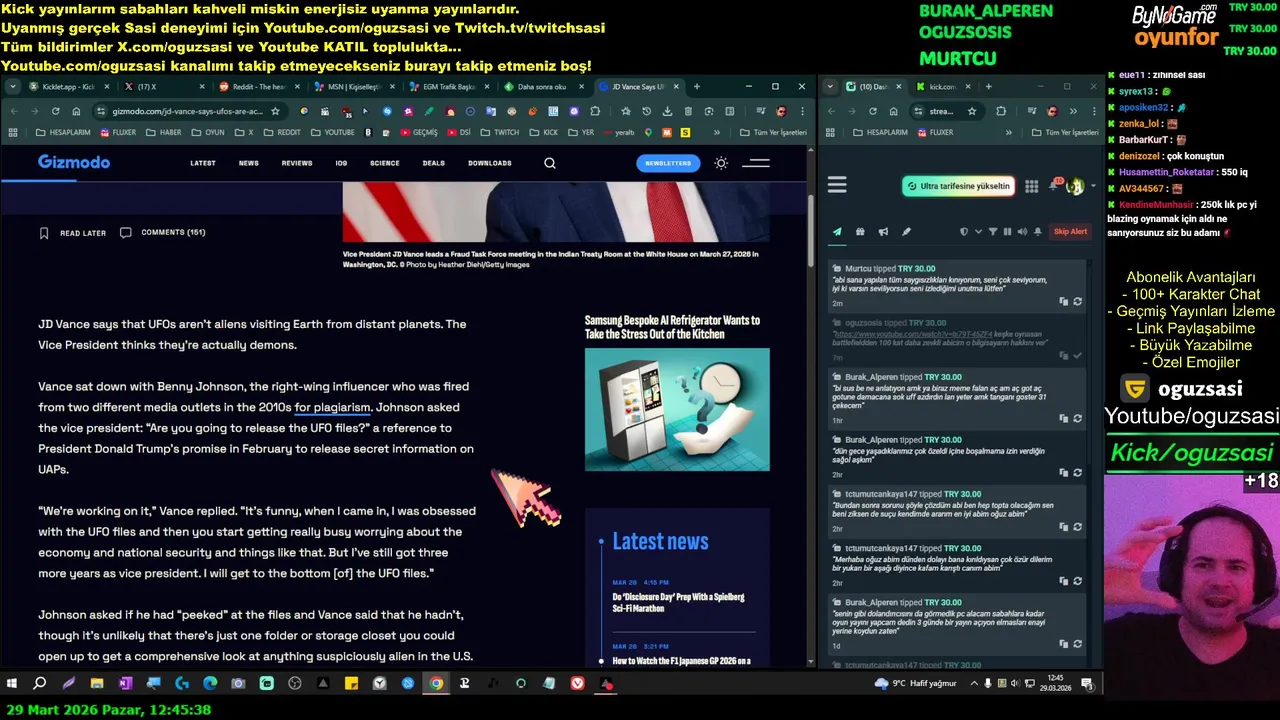Image resolution: width=1280 pixels, height=720 pixels.
Task: Open COMMENTS (151)
Action: click(163, 232)
